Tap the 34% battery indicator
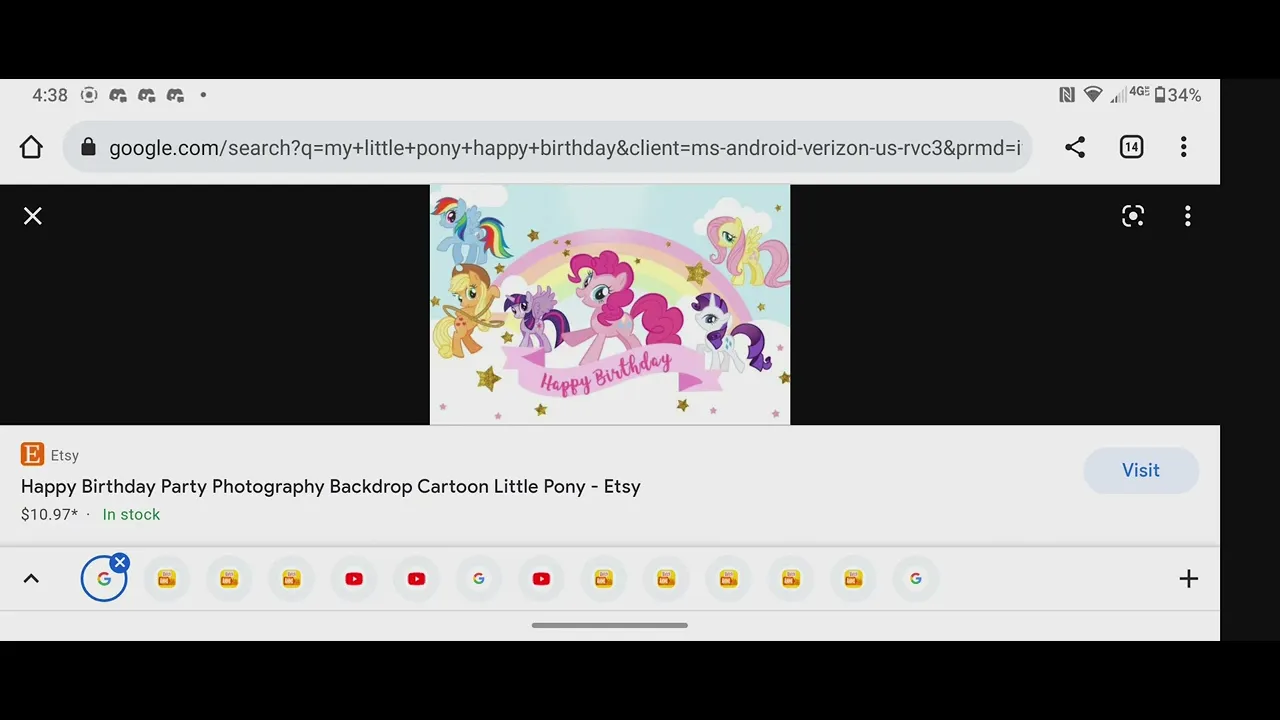Image resolution: width=1280 pixels, height=720 pixels. (1178, 95)
